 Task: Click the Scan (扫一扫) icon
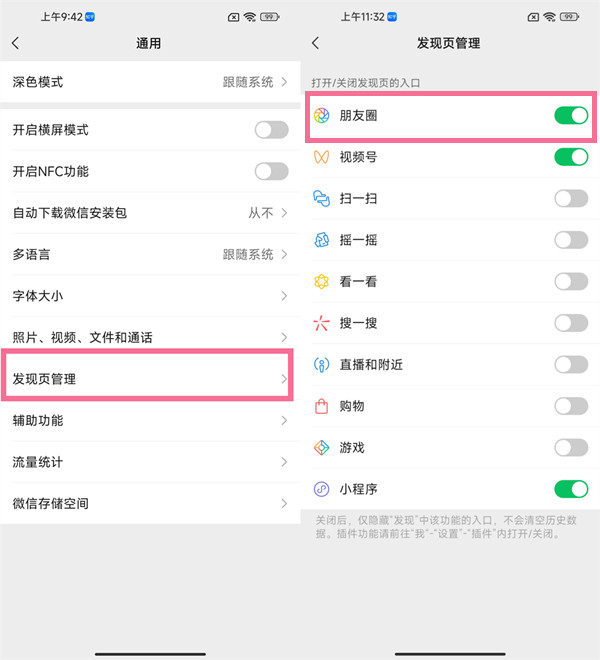point(322,198)
